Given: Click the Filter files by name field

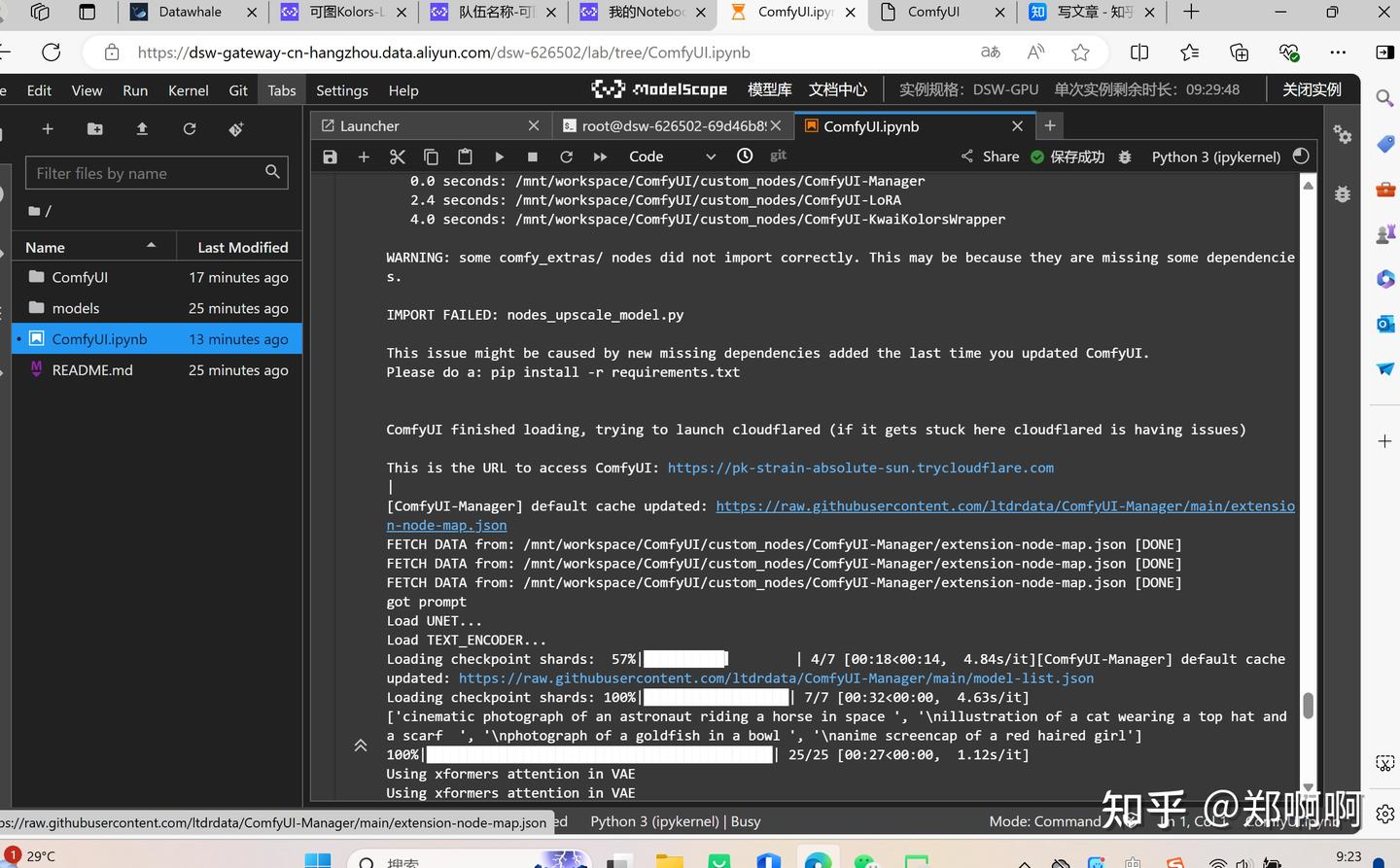Looking at the screenshot, I should pos(157,173).
